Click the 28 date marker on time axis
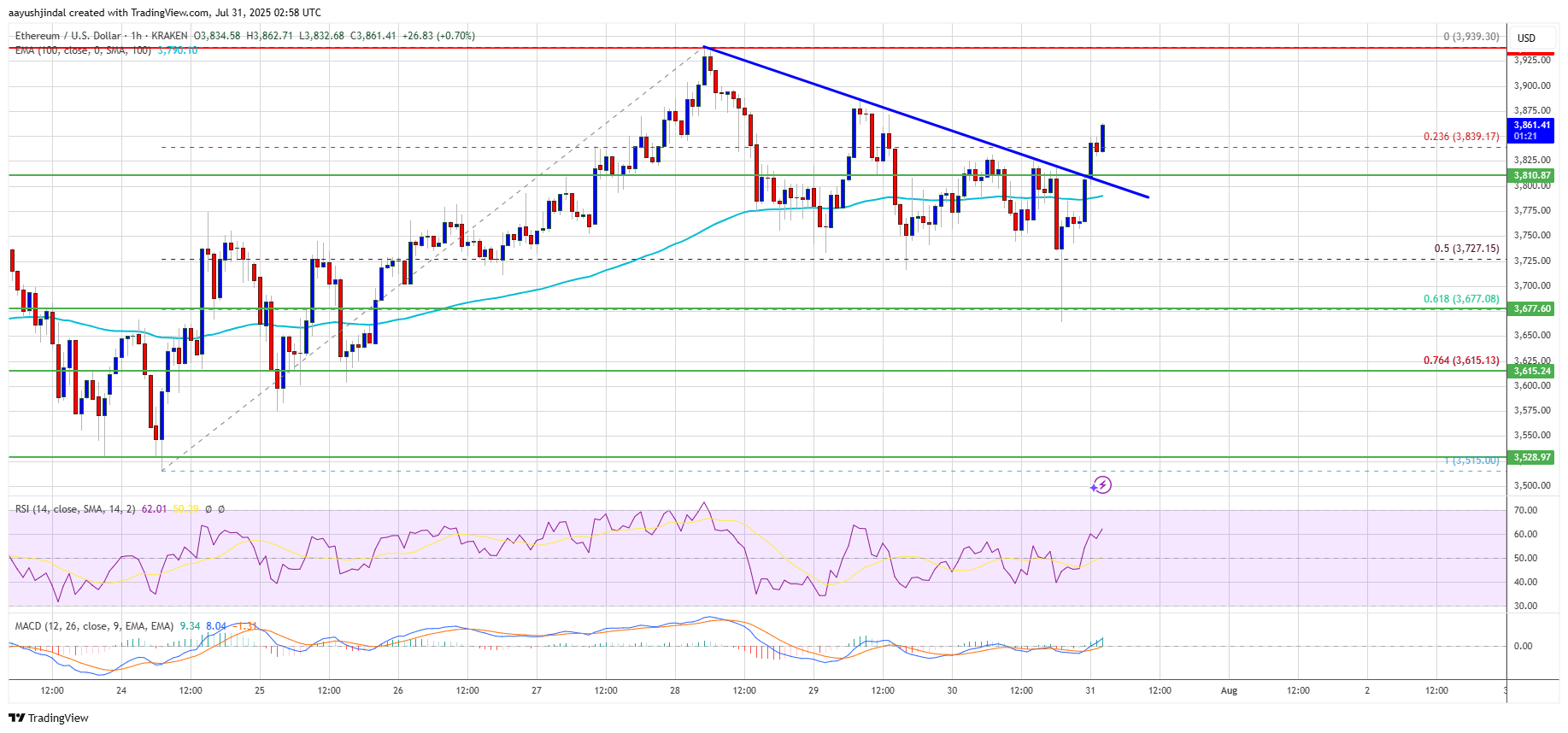Image resolution: width=1568 pixels, height=733 pixels. pos(675,690)
